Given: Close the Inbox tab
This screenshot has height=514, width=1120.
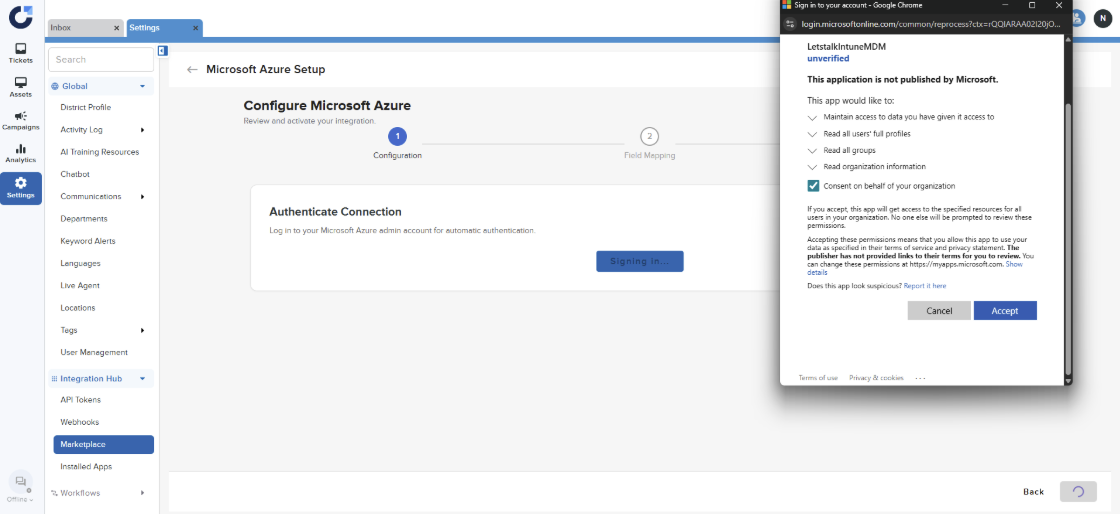Looking at the screenshot, I should point(116,28).
